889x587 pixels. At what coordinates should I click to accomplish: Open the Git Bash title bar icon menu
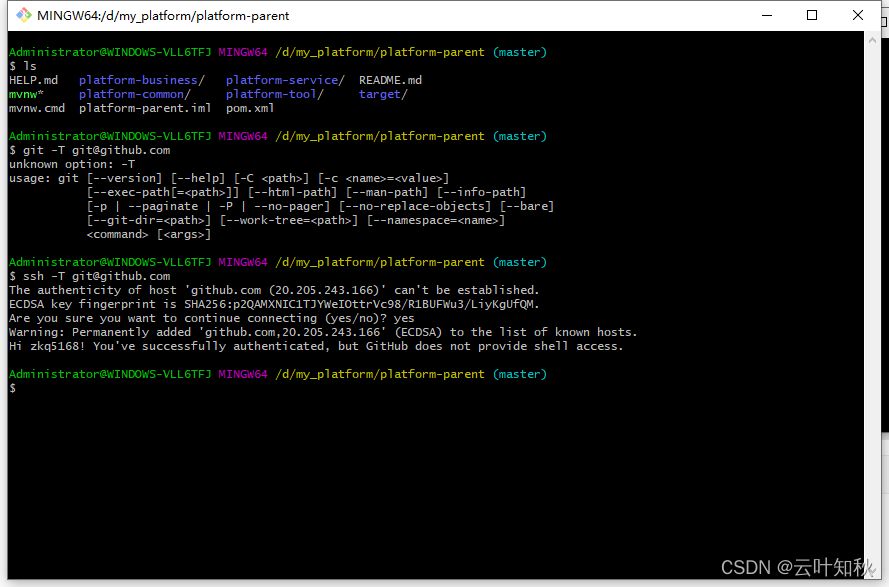click(23, 15)
